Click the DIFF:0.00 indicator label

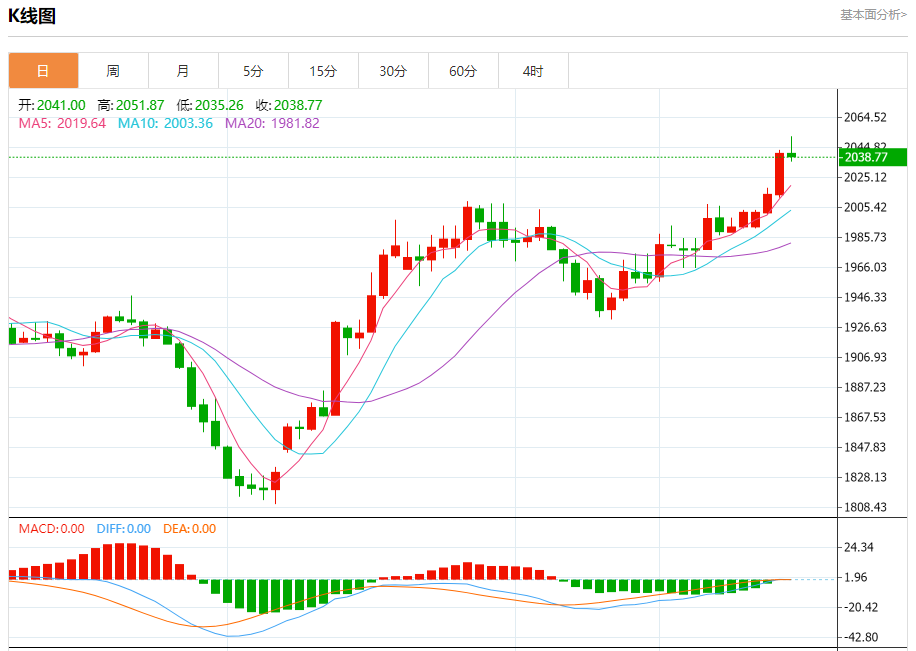(124, 529)
